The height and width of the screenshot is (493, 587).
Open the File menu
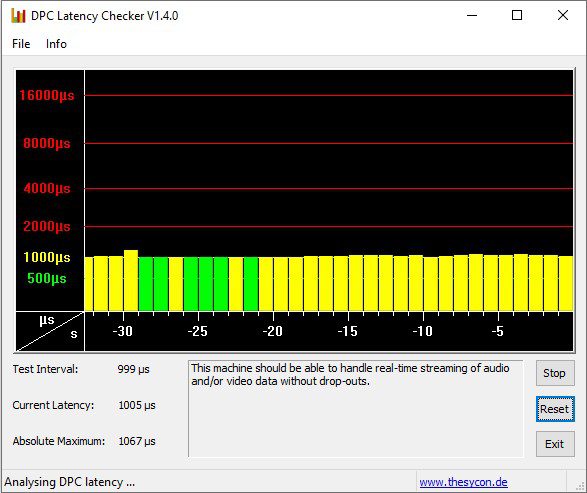21,44
